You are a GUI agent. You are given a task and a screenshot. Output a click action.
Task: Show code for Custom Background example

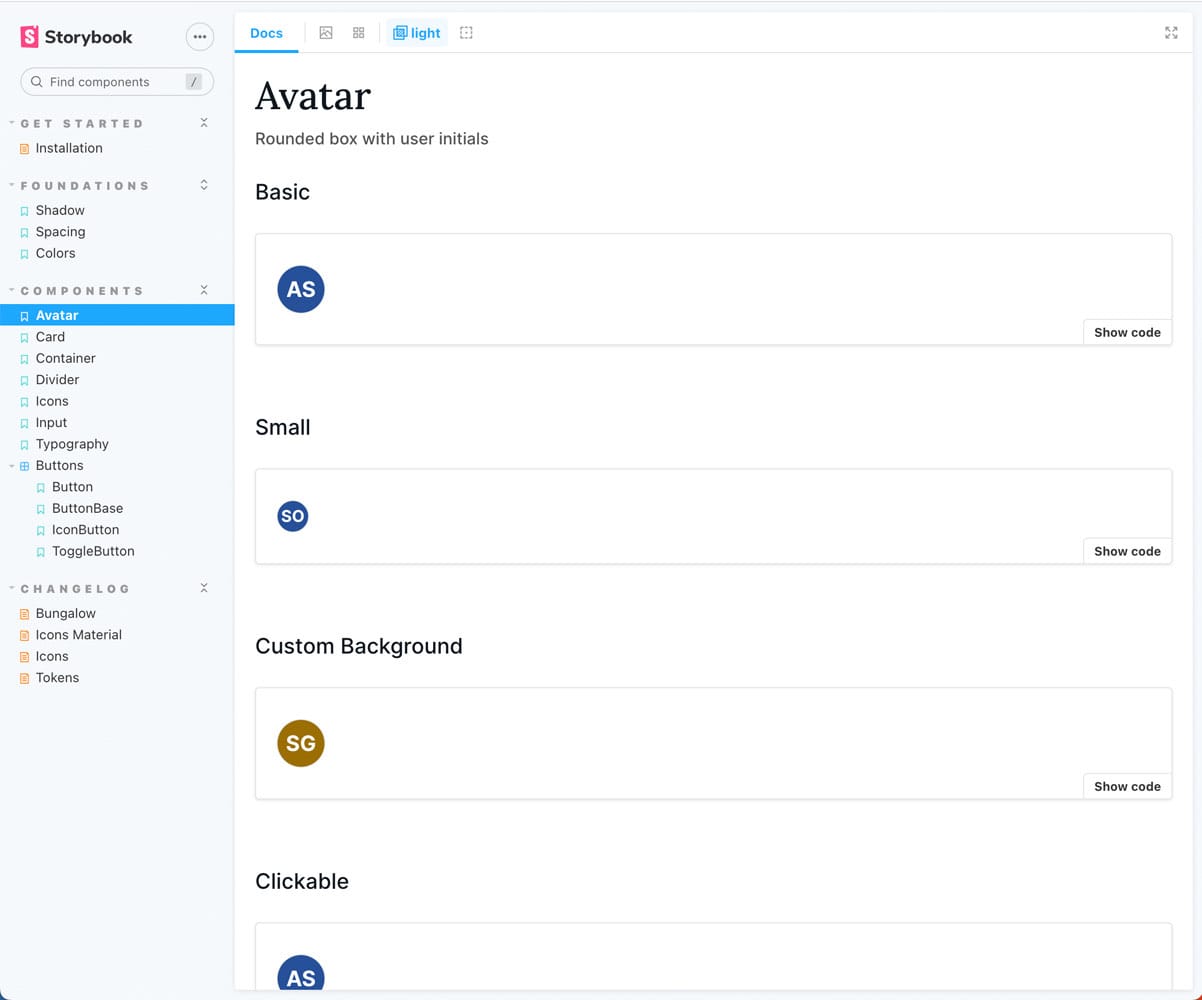(1127, 787)
